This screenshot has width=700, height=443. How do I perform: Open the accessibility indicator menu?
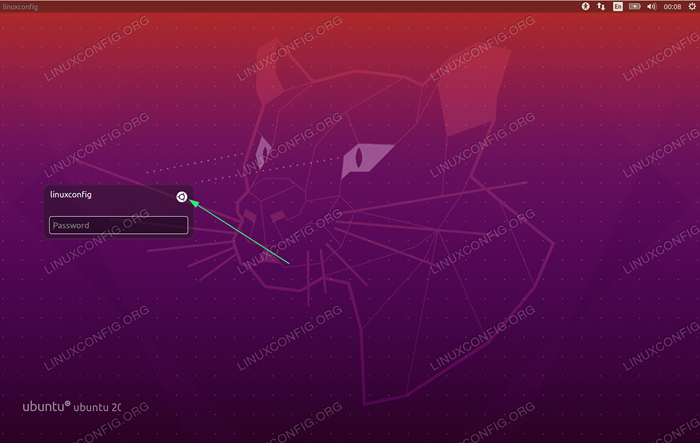pos(586,7)
